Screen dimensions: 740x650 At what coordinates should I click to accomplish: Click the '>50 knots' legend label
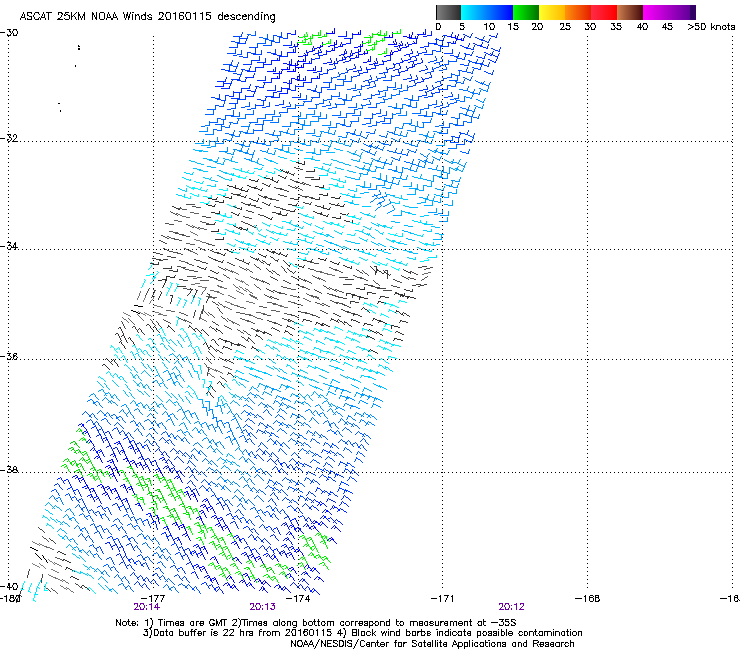(x=711, y=27)
